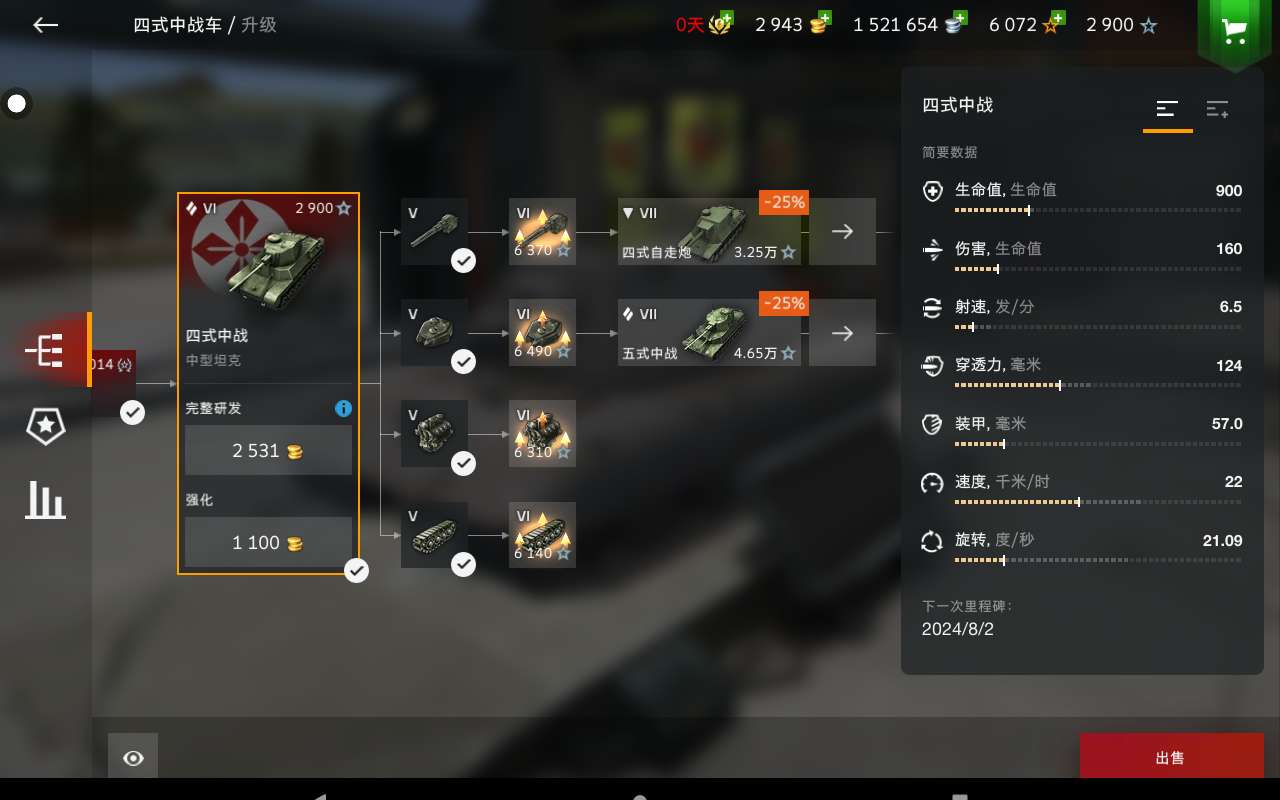Click the 2 531 gold full research button
Viewport: 1280px width, 800px height.
pyautogui.click(x=268, y=450)
